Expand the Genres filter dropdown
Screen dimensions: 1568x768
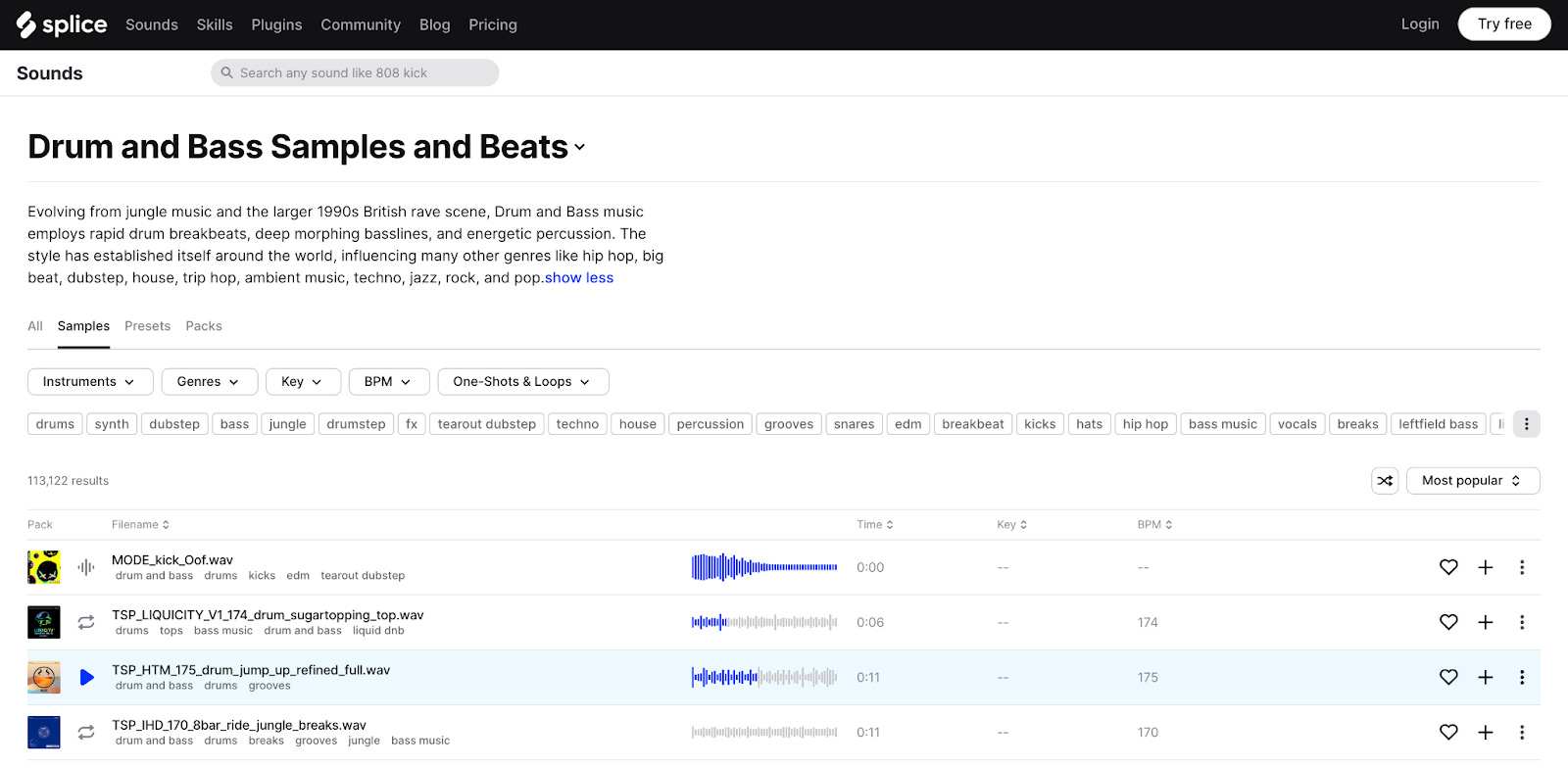[210, 382]
